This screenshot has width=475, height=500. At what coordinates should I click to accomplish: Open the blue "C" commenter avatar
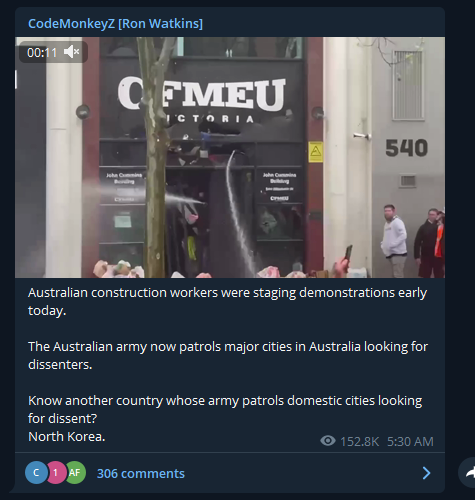coord(36,473)
